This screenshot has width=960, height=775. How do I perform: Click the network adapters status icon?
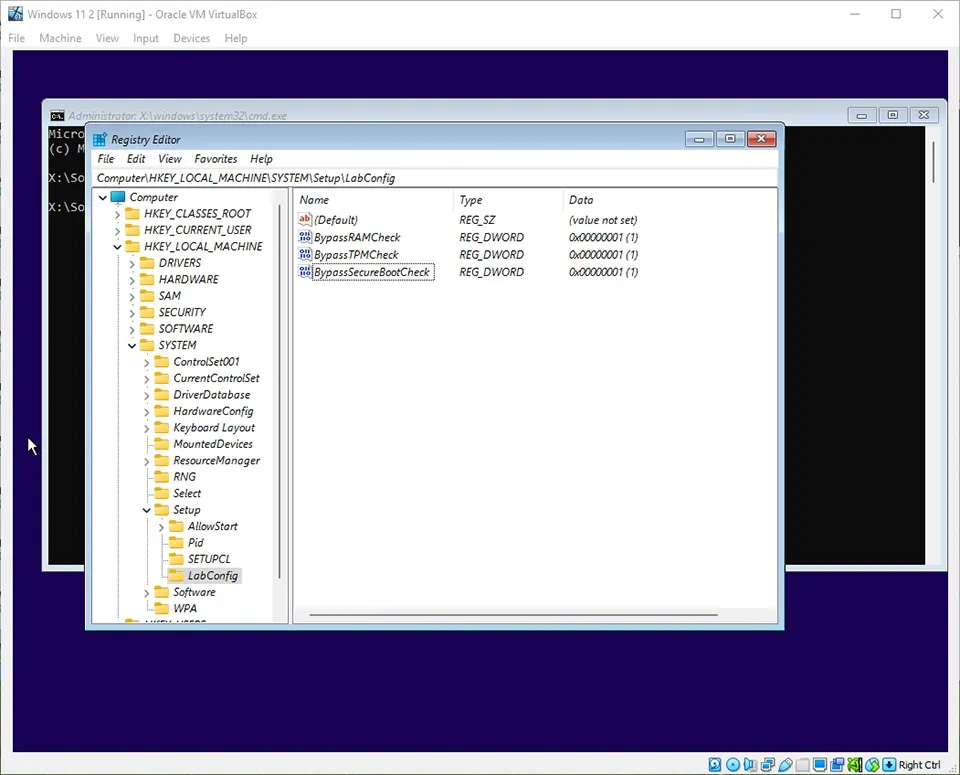768,765
